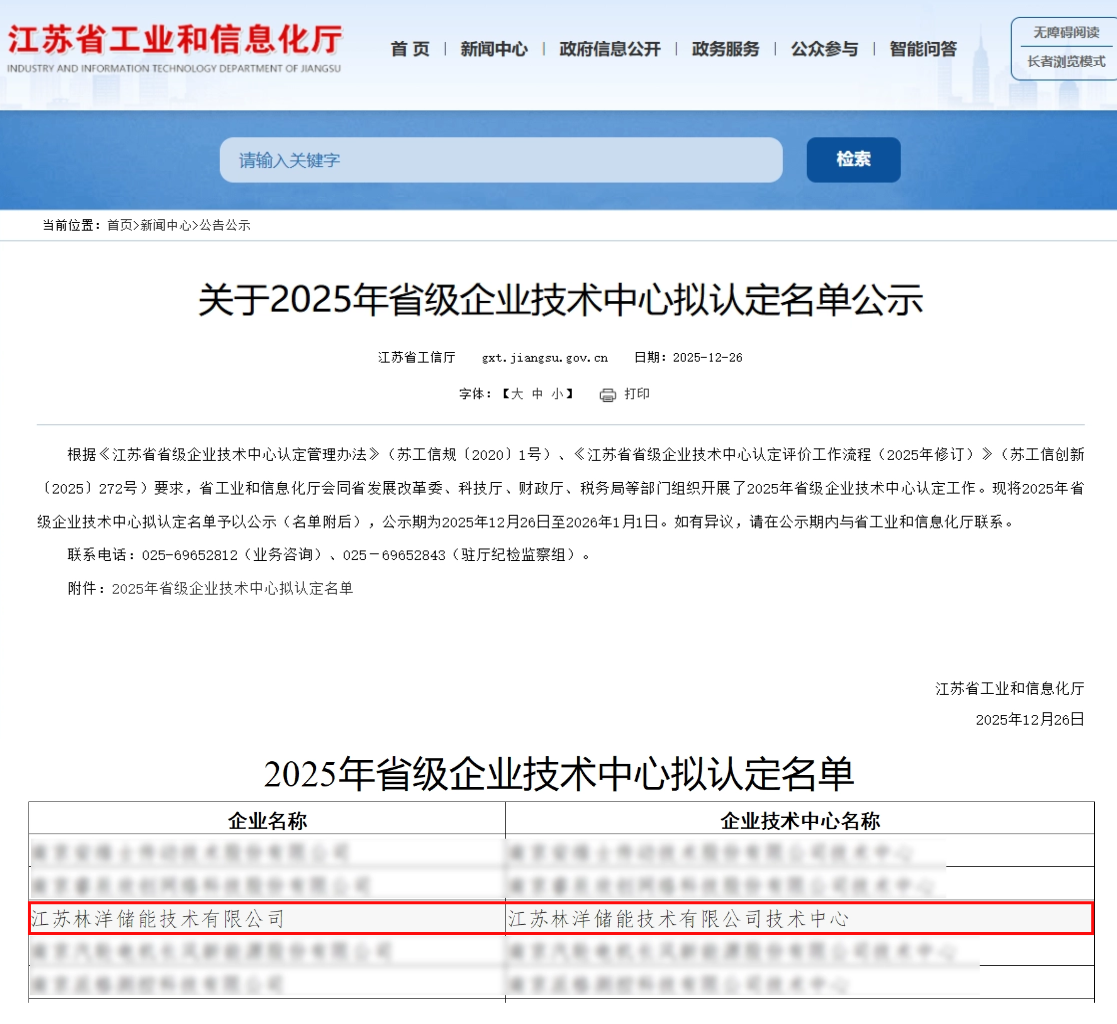Set font size to 中 (medium)

537,394
